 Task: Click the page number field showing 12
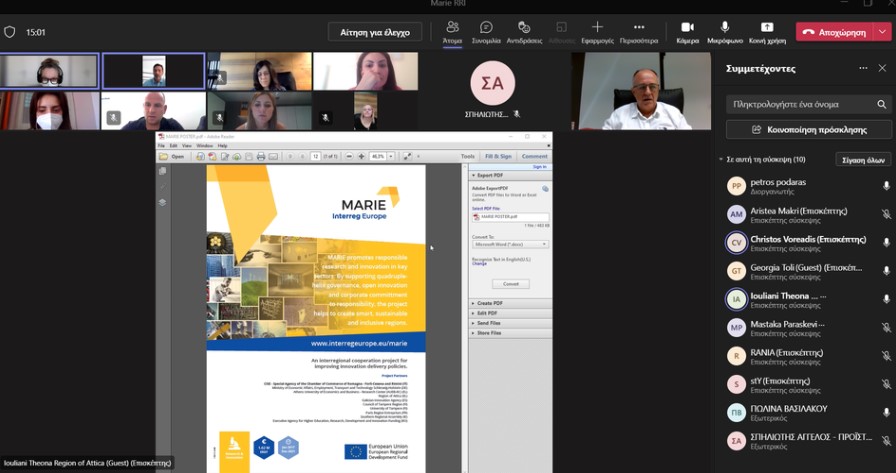pyautogui.click(x=315, y=157)
